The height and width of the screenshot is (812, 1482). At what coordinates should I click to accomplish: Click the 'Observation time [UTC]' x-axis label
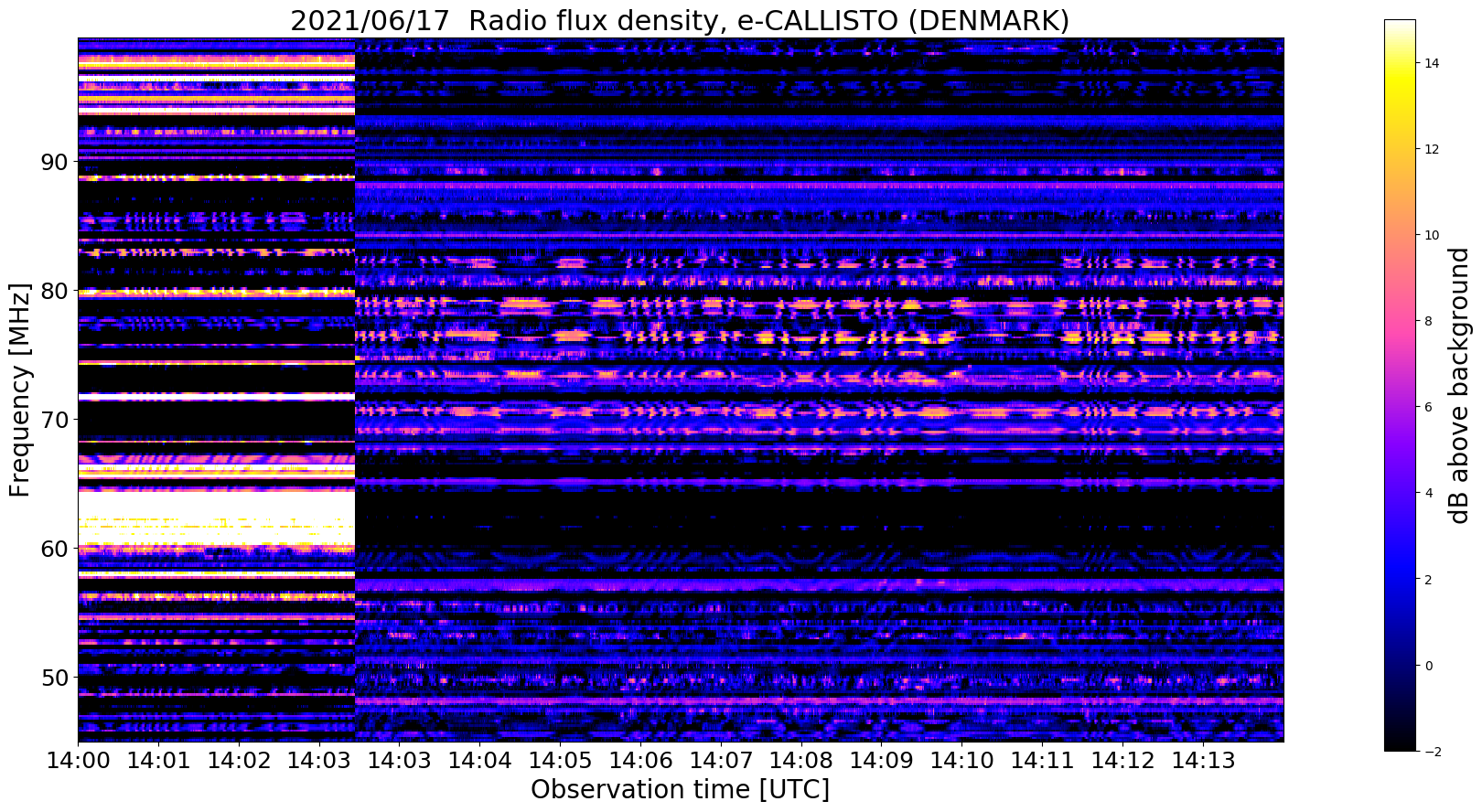(680, 789)
